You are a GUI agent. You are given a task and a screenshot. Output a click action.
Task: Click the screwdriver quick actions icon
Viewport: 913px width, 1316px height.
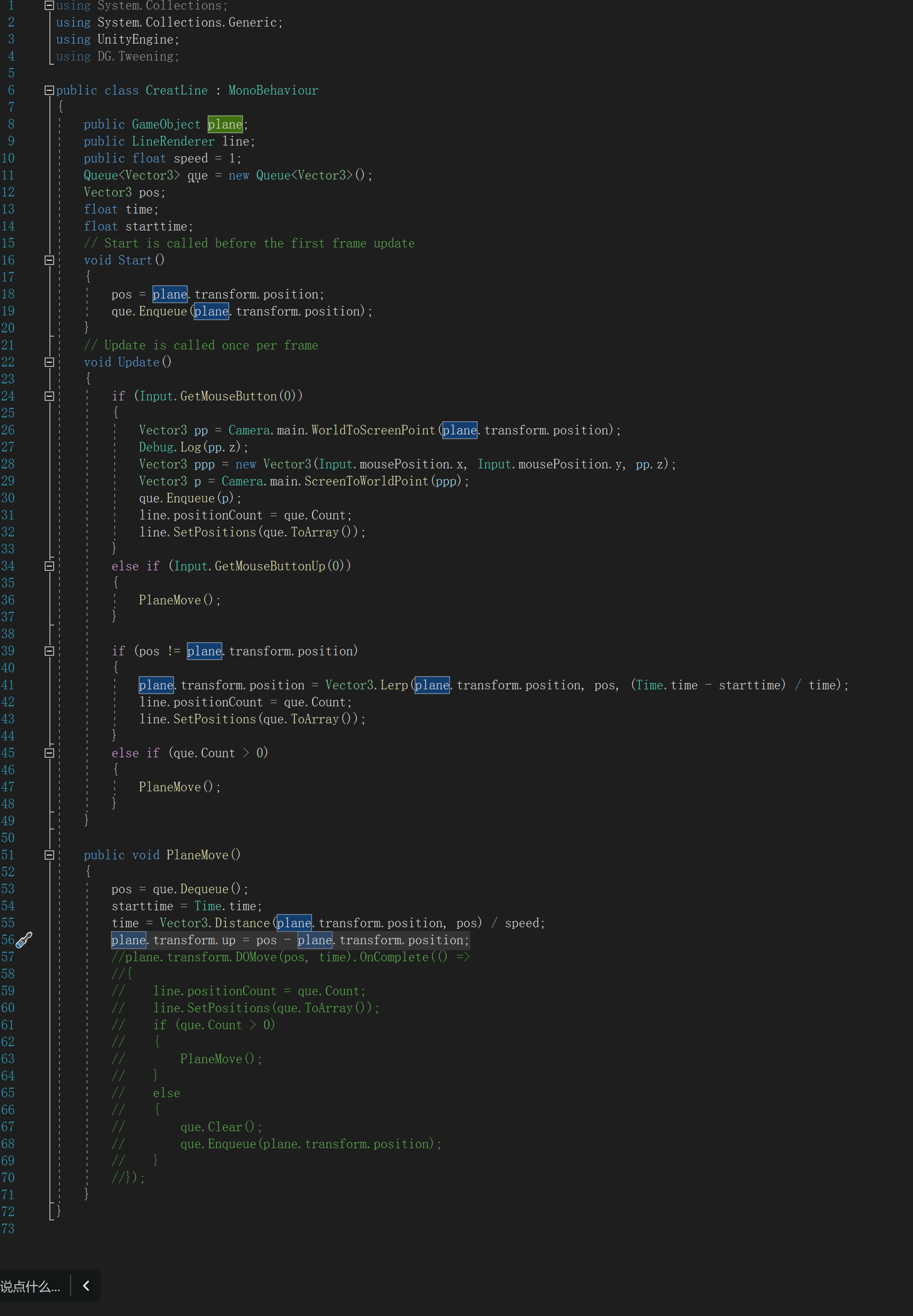(24, 939)
